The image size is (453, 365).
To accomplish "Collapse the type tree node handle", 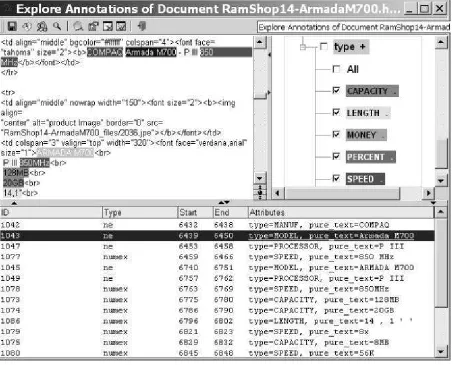I will pyautogui.click(x=303, y=47).
